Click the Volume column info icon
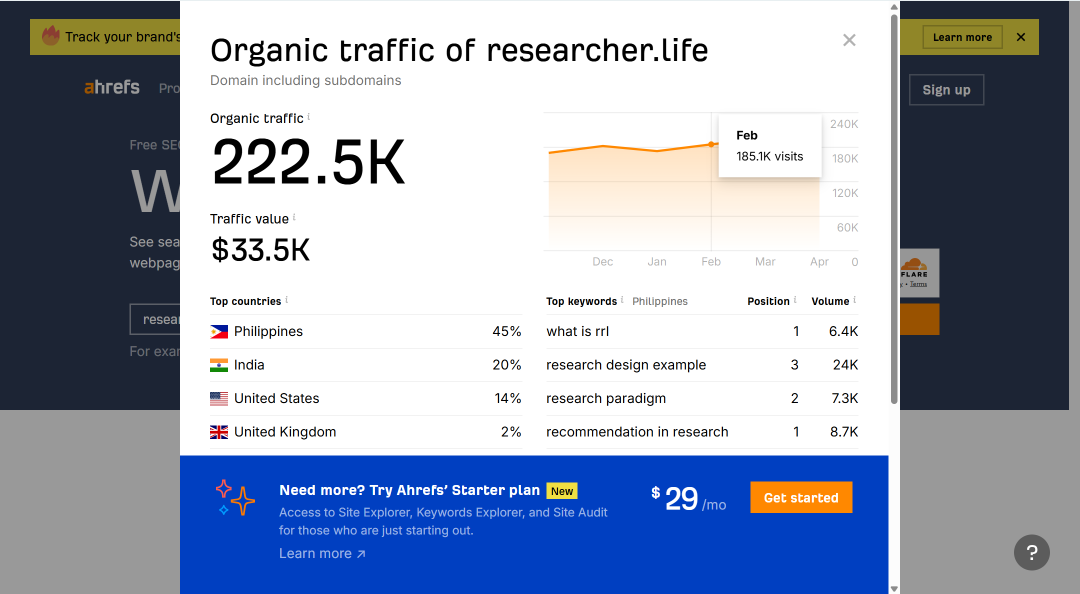 click(x=855, y=300)
